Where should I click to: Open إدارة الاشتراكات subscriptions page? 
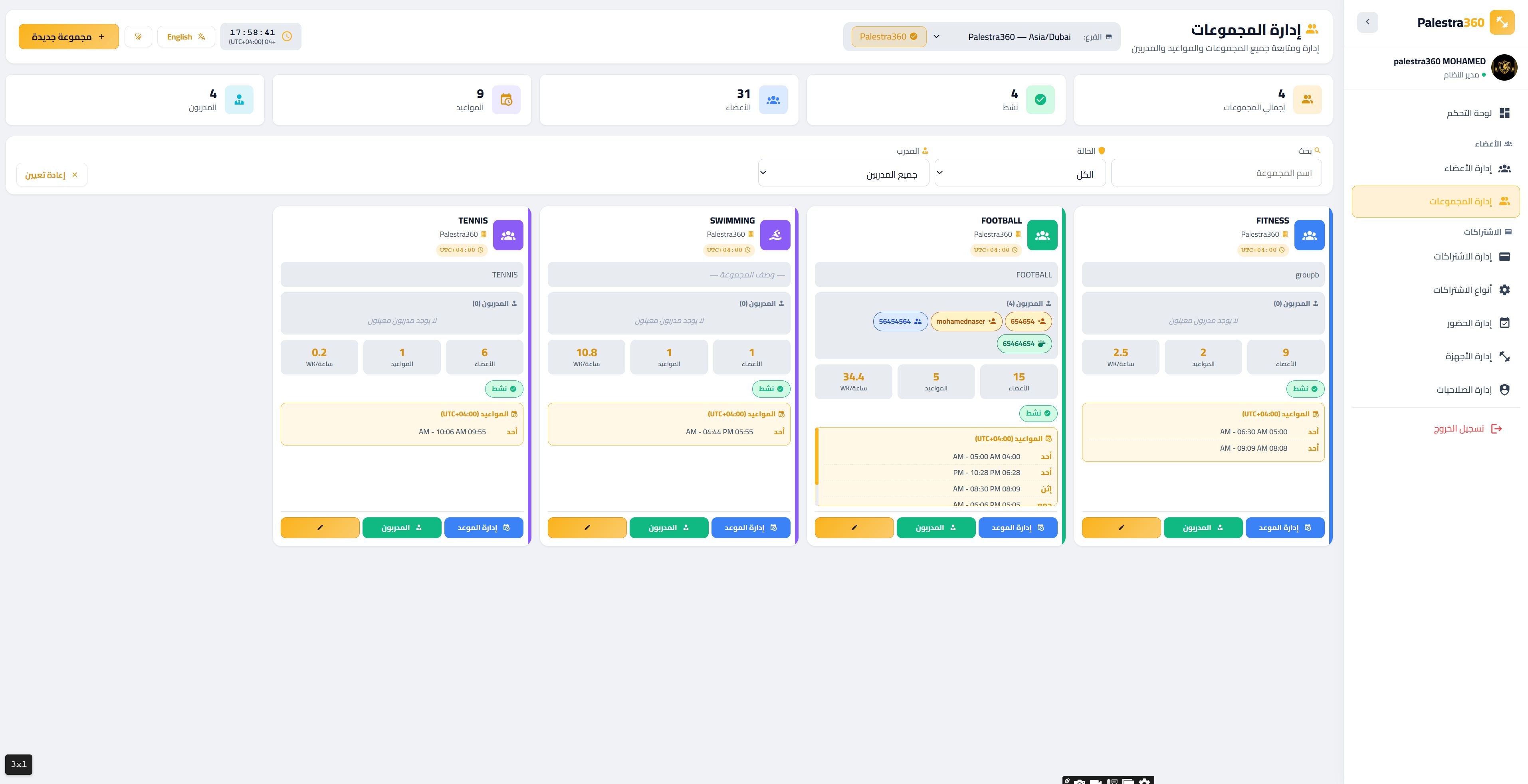[1435, 257]
